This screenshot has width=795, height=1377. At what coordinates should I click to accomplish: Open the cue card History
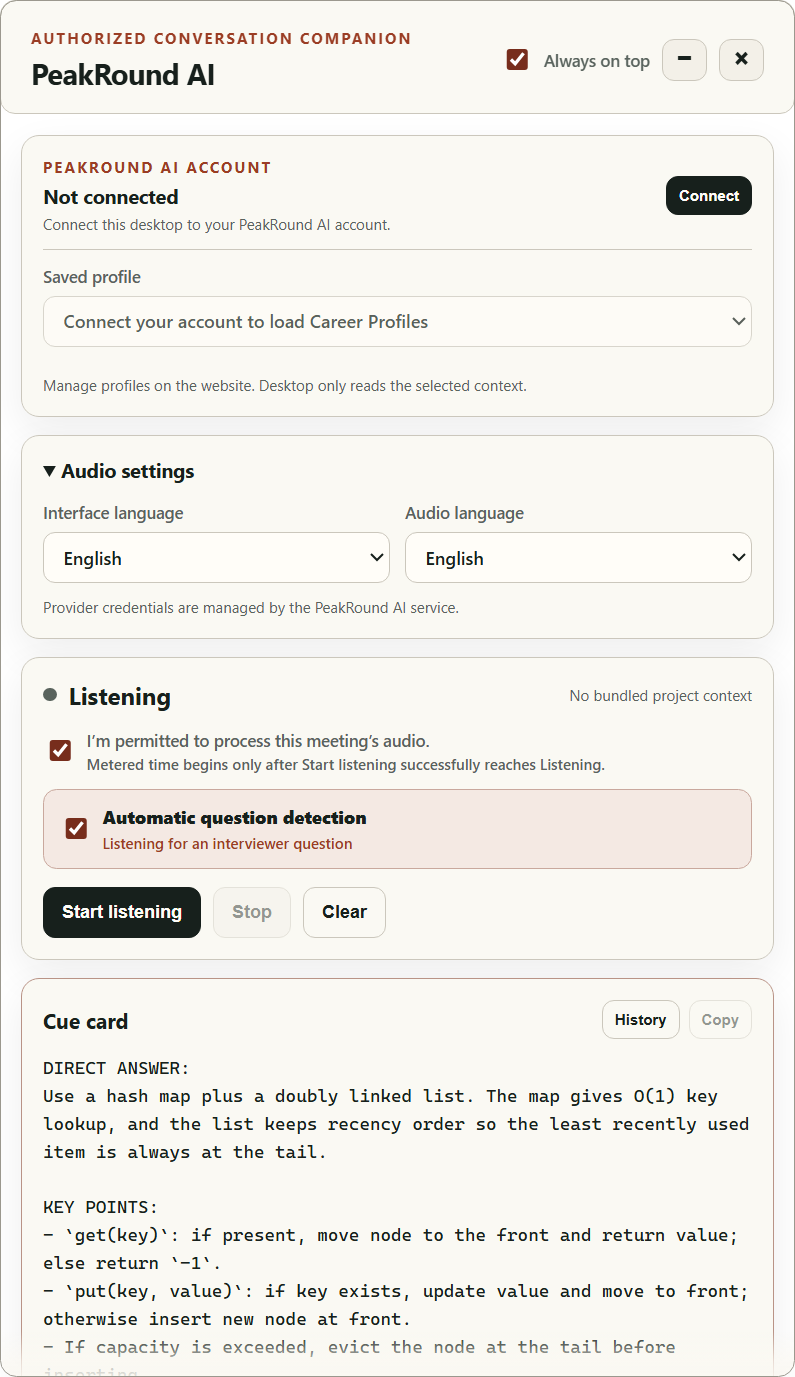(640, 1020)
